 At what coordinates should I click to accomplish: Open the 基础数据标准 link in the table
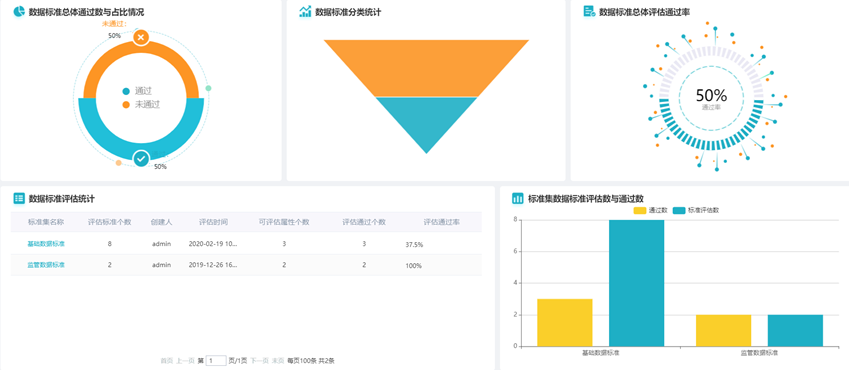coord(46,244)
